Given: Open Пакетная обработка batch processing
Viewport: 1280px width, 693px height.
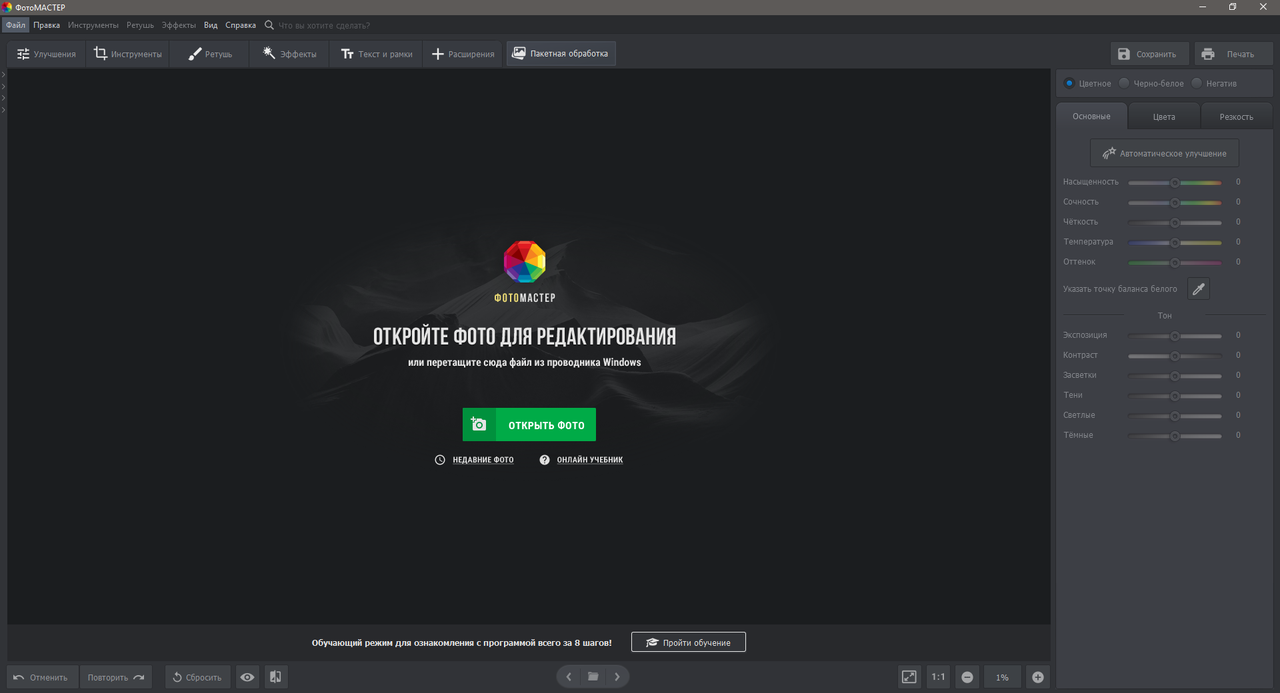Looking at the screenshot, I should [560, 54].
